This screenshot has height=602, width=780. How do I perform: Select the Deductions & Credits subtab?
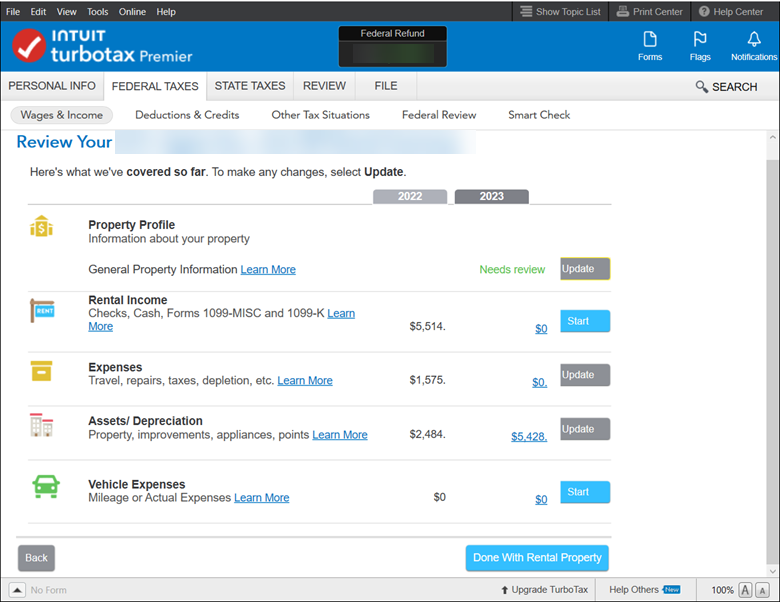[x=187, y=115]
